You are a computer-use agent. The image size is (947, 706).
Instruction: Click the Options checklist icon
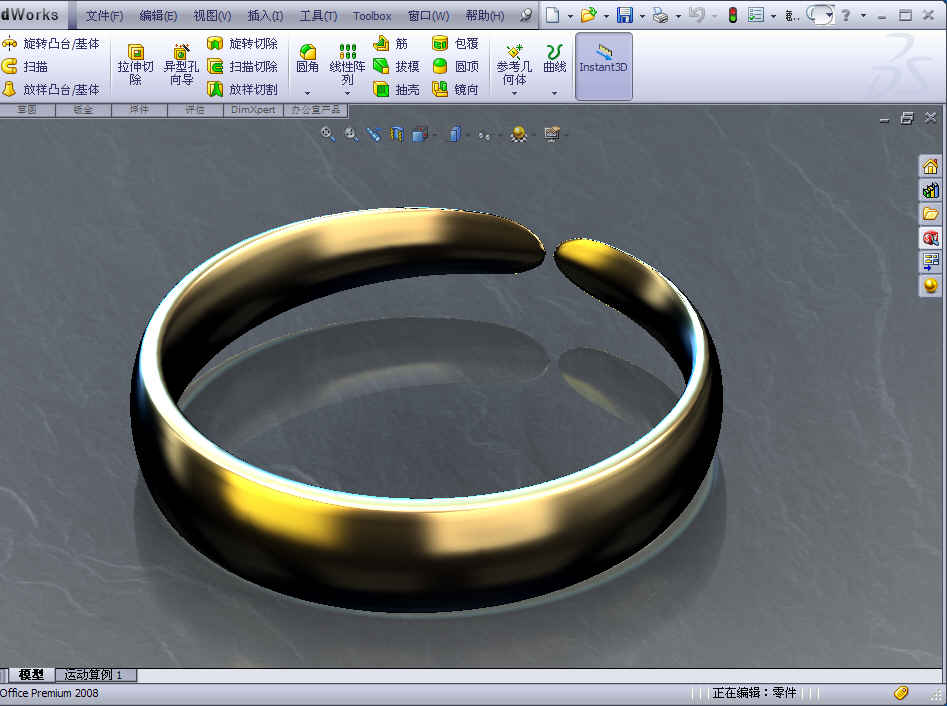click(x=756, y=15)
